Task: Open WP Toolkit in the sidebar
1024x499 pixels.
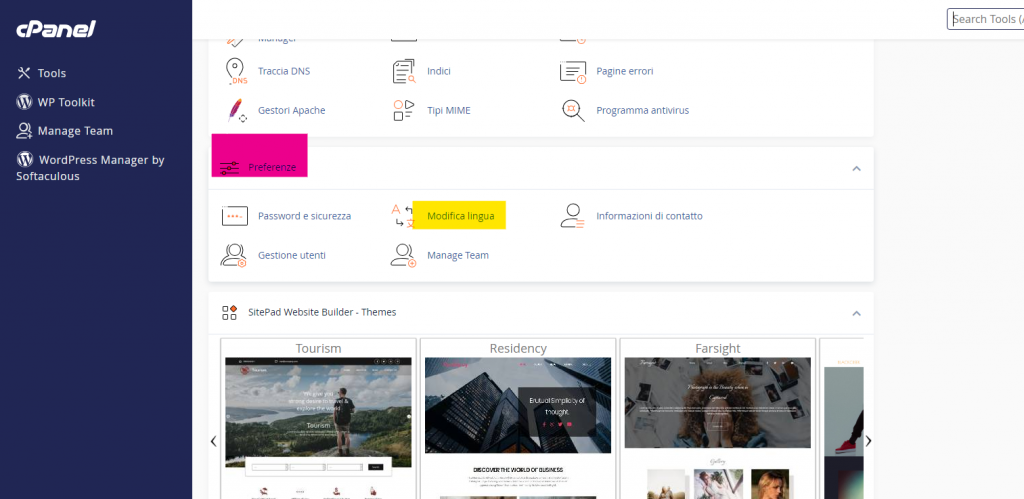Action: click(x=65, y=102)
